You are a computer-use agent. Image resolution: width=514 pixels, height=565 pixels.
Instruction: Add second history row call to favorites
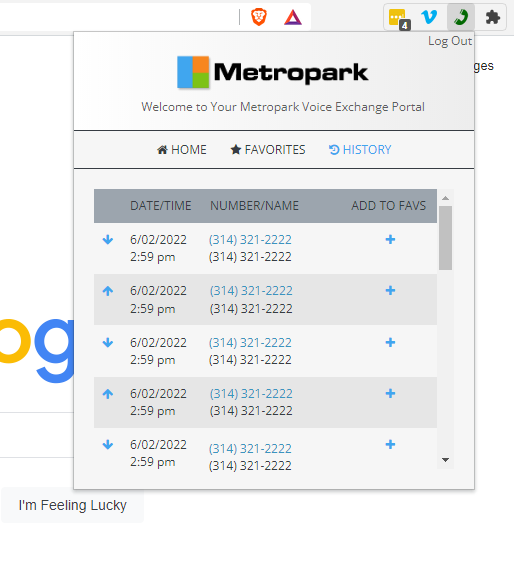390,290
